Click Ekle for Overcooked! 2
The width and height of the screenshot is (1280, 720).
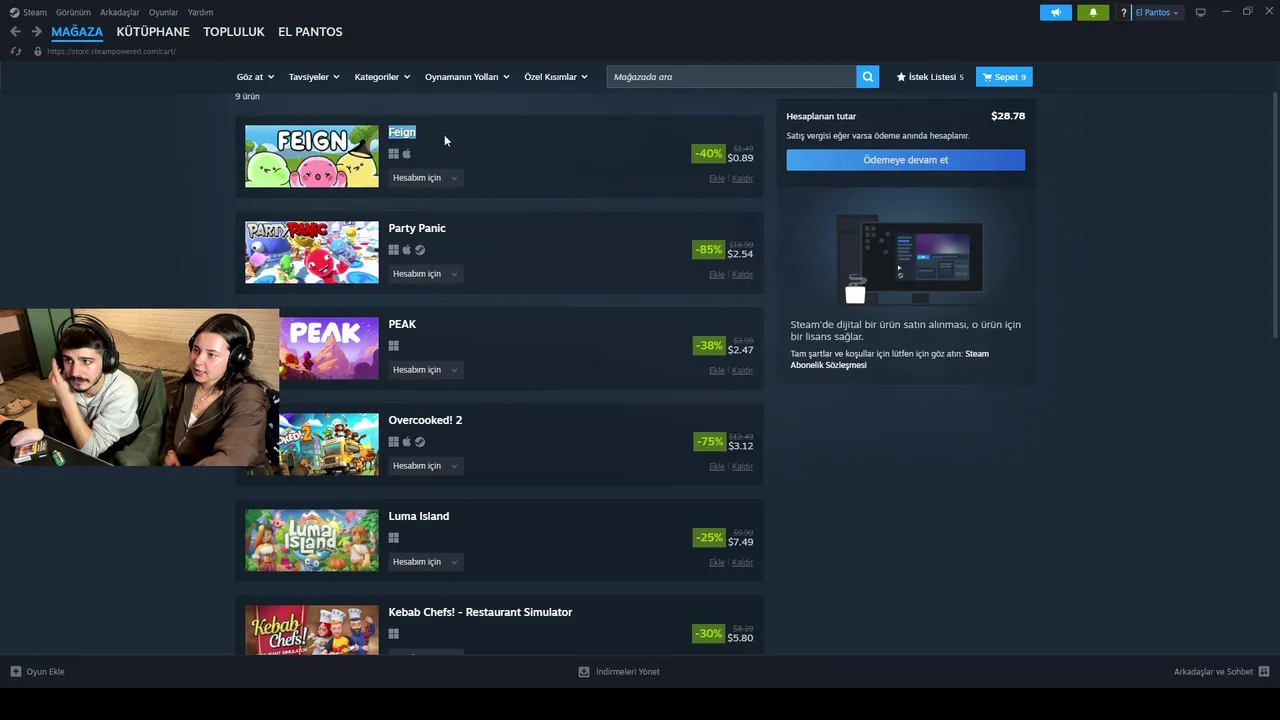click(x=717, y=467)
